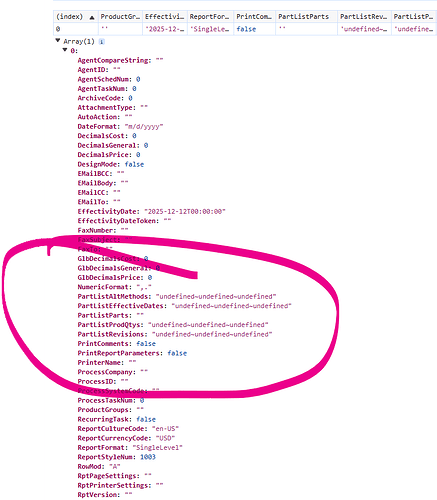Click the PartListRevisions value
Image resolution: width=437 pixels, height=500 pixels.
coord(212,334)
